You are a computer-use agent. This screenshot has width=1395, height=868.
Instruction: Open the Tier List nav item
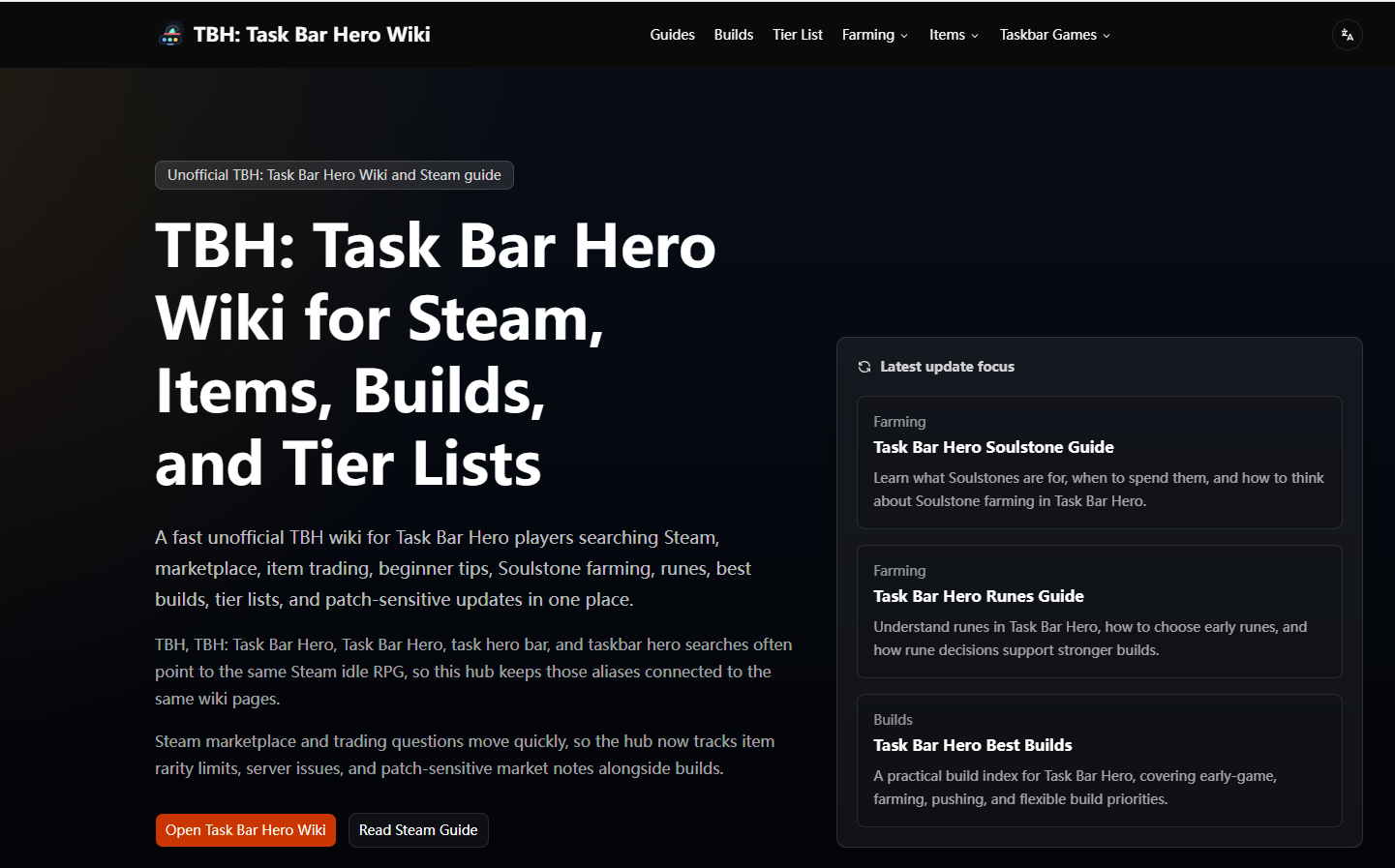click(x=798, y=35)
